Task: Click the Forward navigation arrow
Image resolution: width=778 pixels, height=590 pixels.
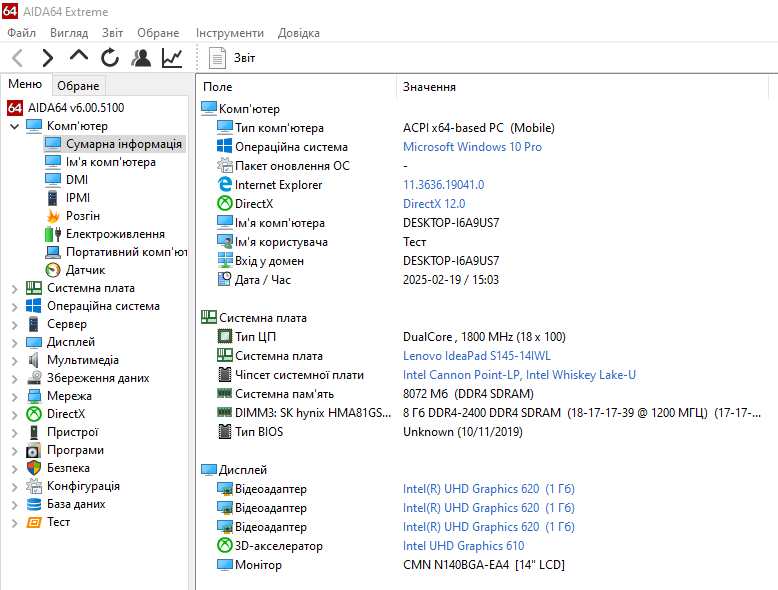Action: (48, 58)
